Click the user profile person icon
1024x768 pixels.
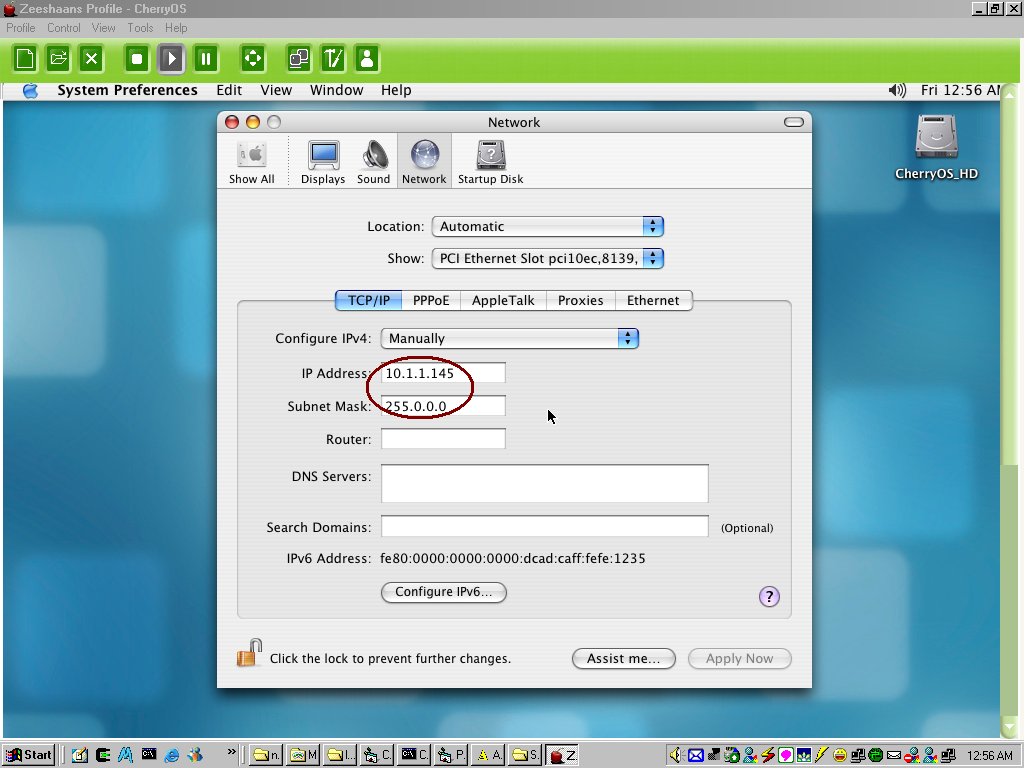[367, 59]
